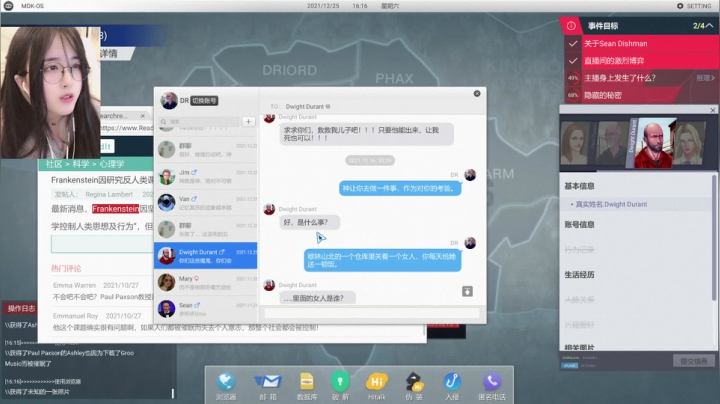This screenshot has width=720, height=404.
Task: Click the MDK-OS logo icon
Action: click(x=9, y=6)
